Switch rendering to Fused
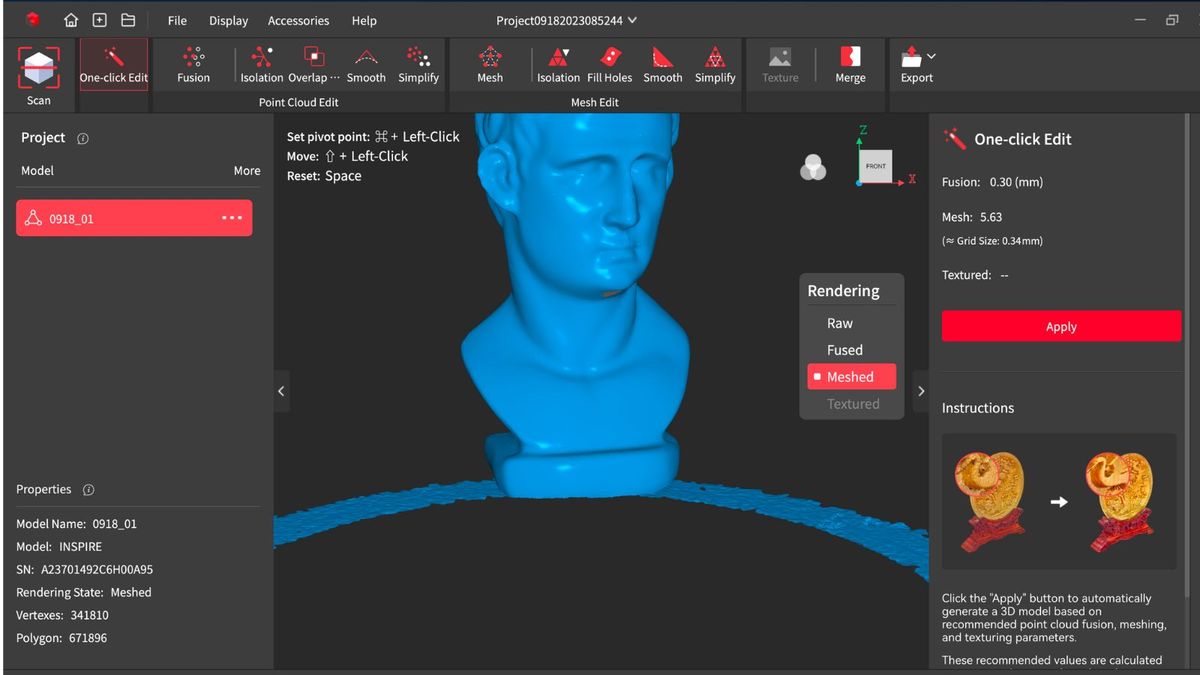The height and width of the screenshot is (675, 1200). point(845,350)
